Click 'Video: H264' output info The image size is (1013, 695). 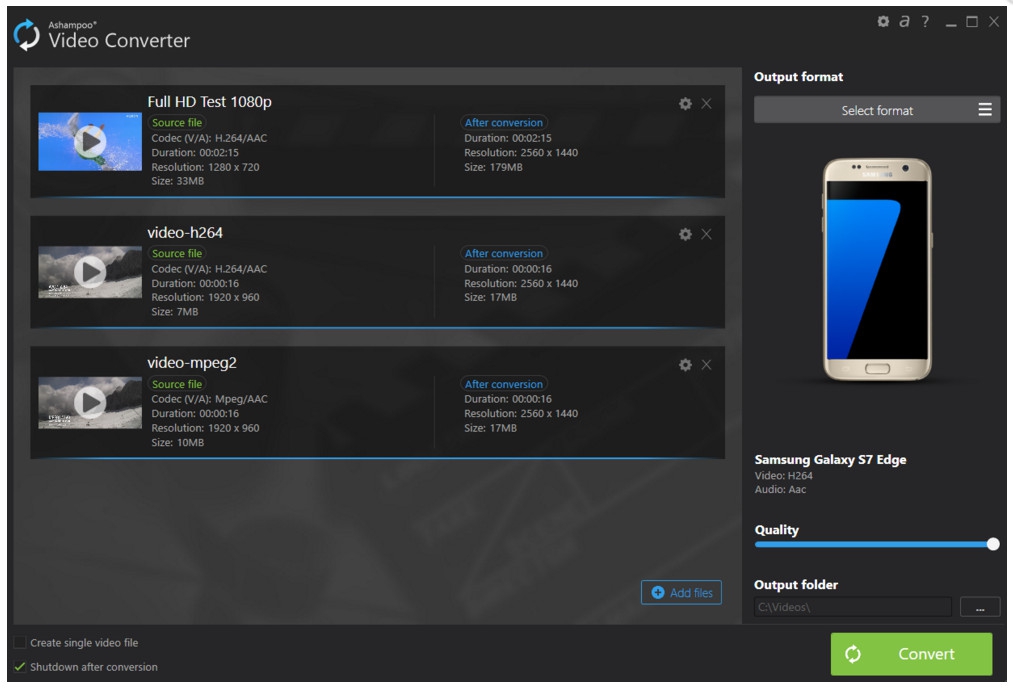click(x=784, y=475)
